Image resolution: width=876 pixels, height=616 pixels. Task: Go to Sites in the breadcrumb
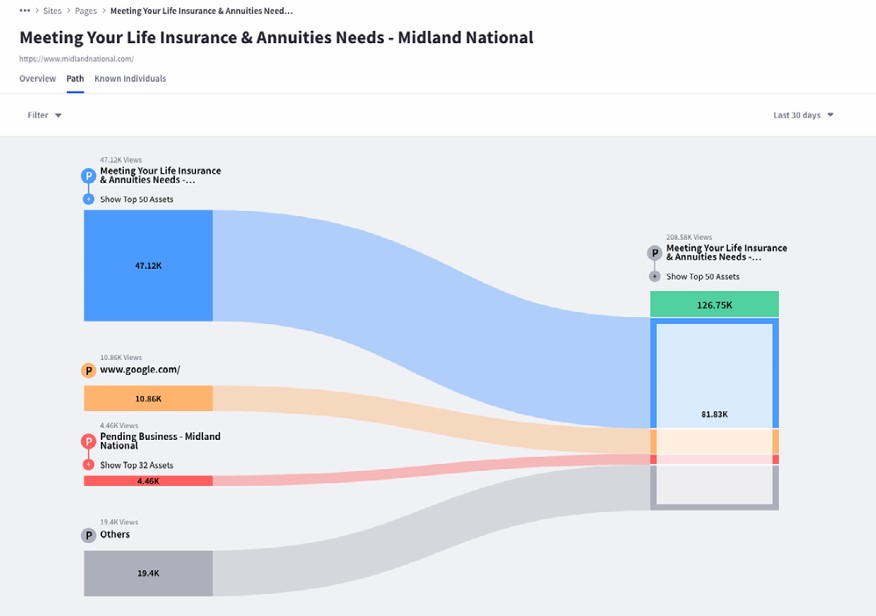53,11
